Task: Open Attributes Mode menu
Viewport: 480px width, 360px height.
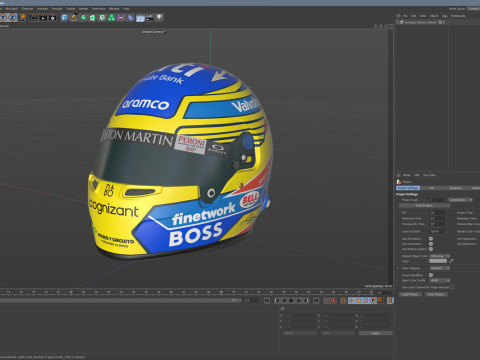Action: (407, 175)
